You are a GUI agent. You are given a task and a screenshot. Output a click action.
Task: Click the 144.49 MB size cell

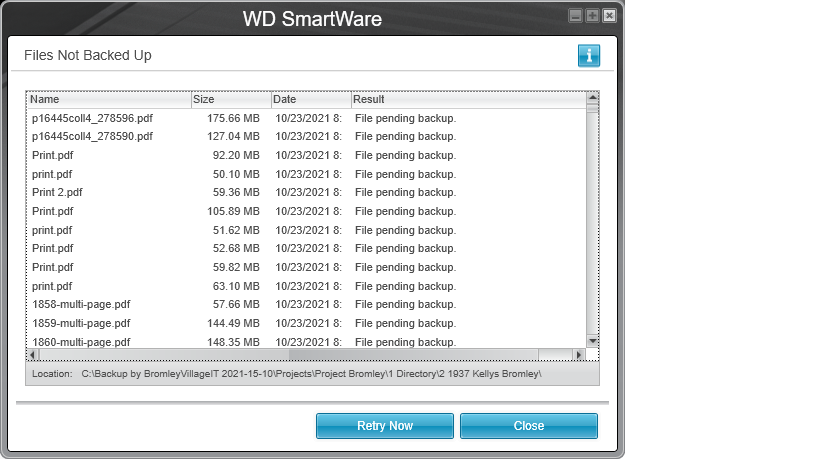(233, 323)
